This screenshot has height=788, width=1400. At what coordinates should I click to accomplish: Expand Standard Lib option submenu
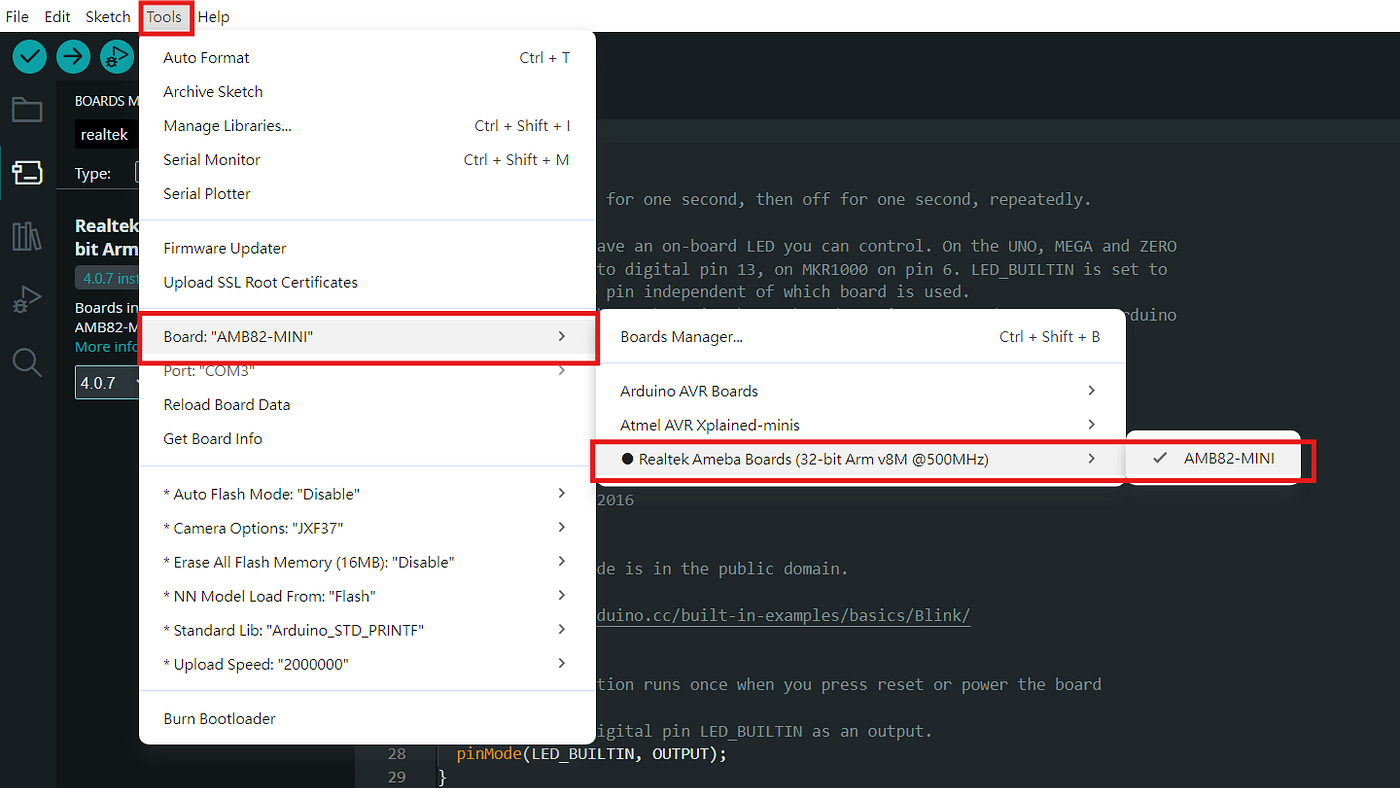click(x=367, y=630)
